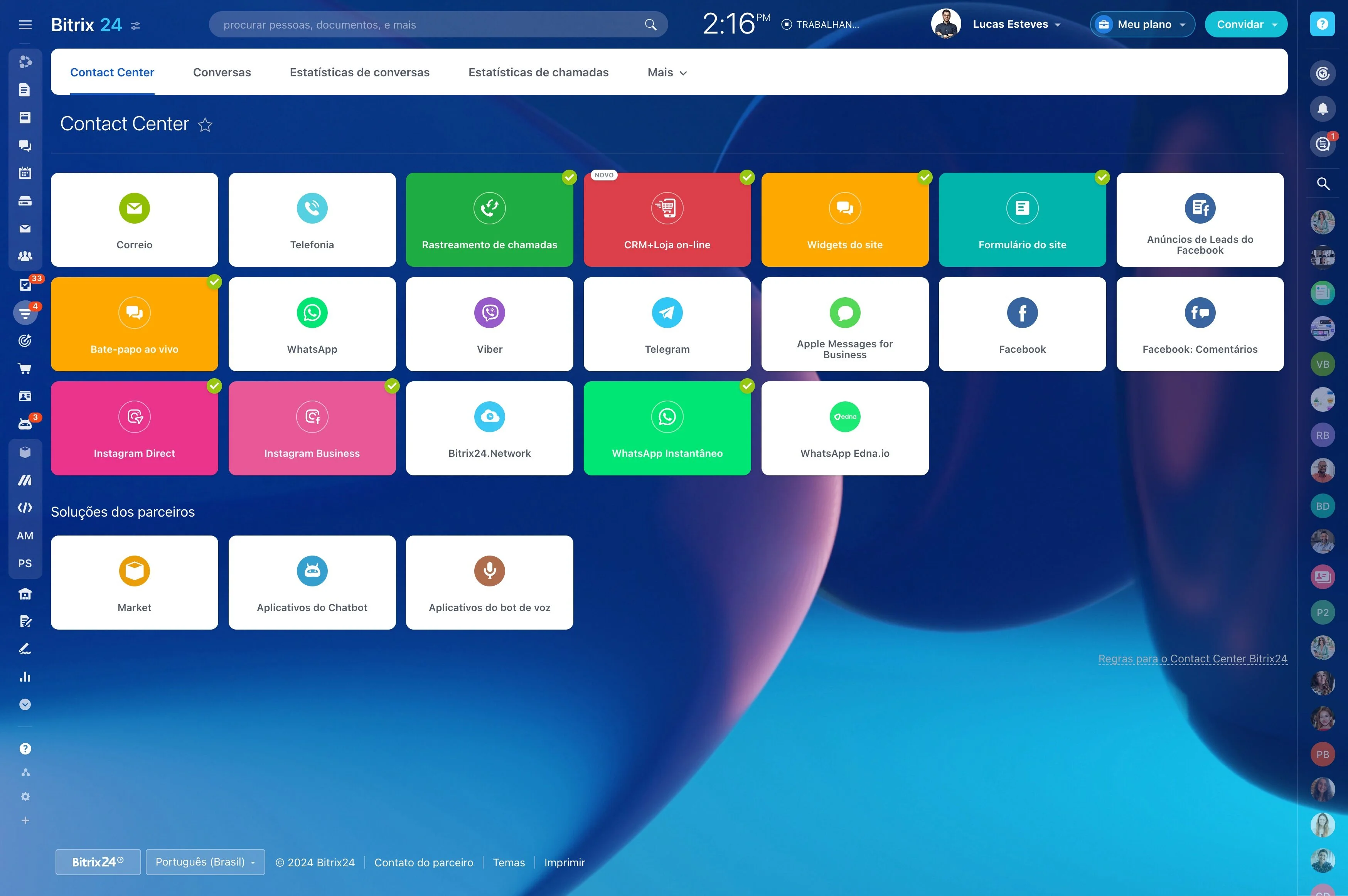Open the settings gear in left sidebar

(x=25, y=797)
